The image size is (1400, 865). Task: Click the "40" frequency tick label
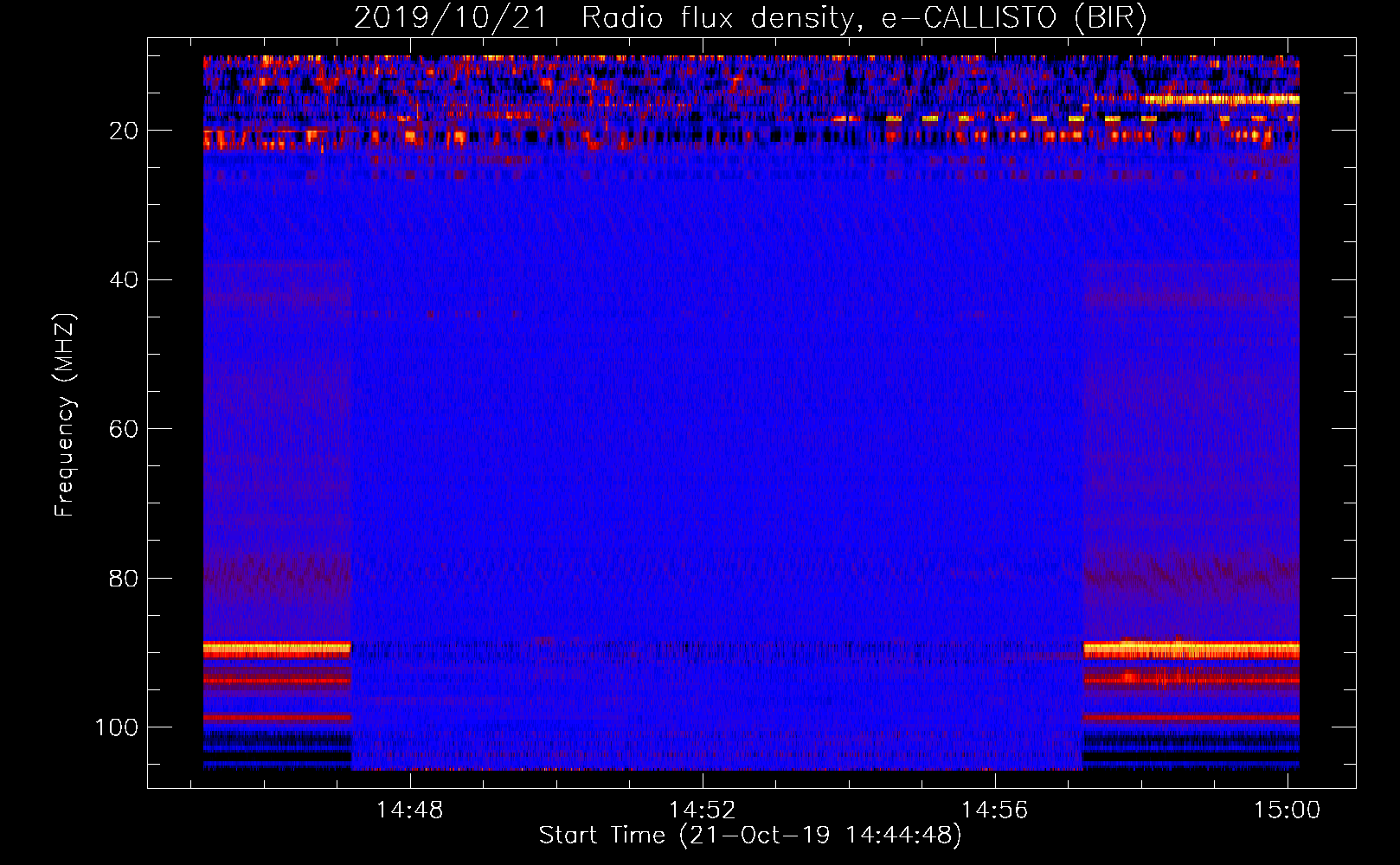pos(125,280)
